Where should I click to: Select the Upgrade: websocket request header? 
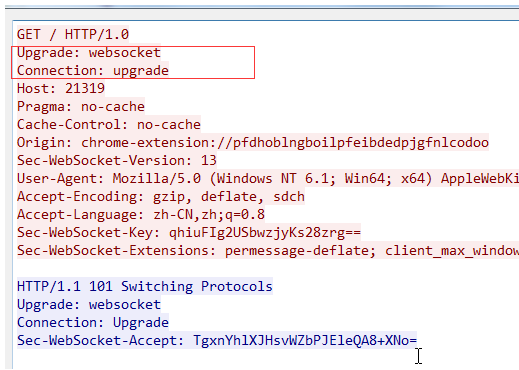pos(89,52)
